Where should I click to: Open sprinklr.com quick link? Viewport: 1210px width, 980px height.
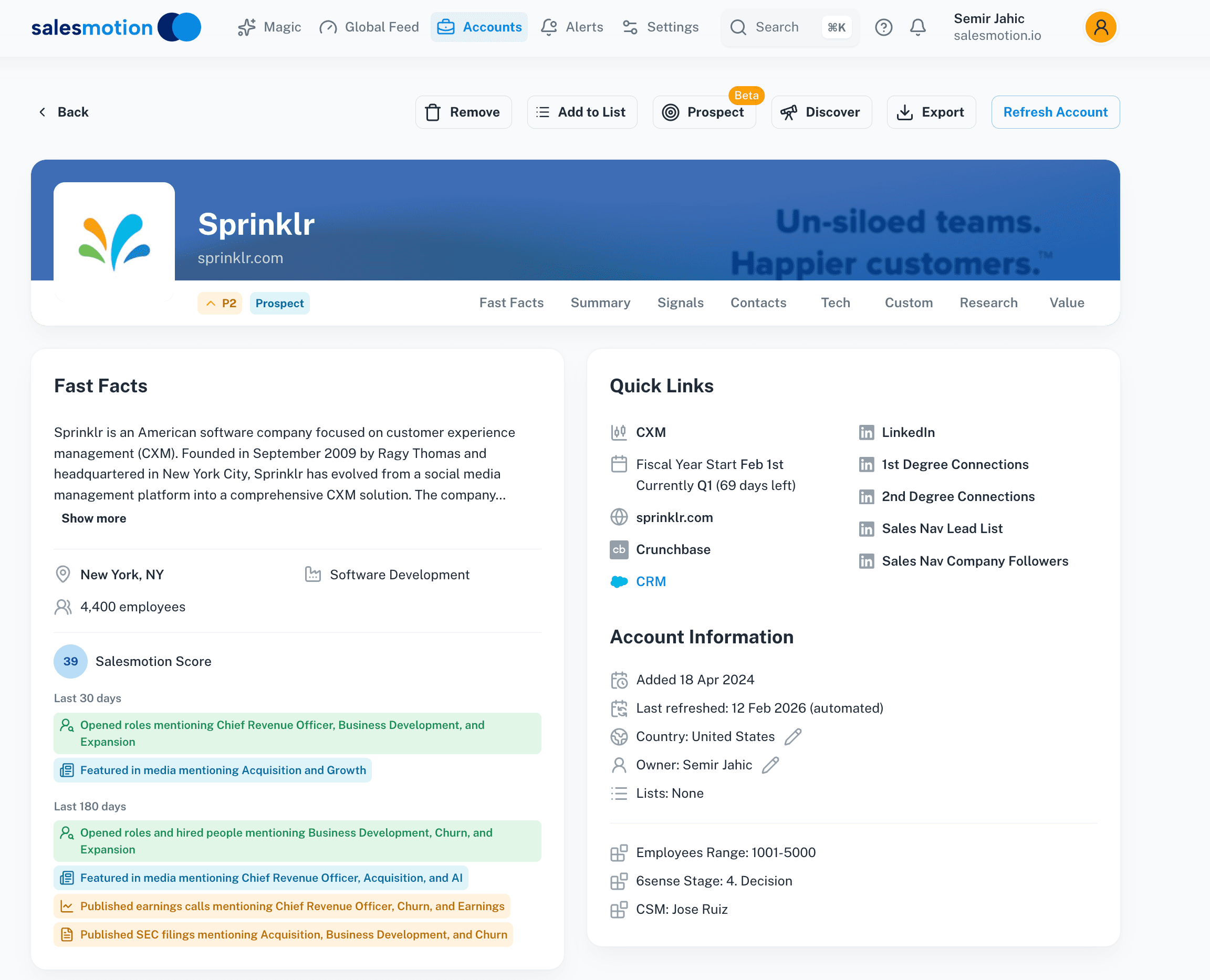674,518
